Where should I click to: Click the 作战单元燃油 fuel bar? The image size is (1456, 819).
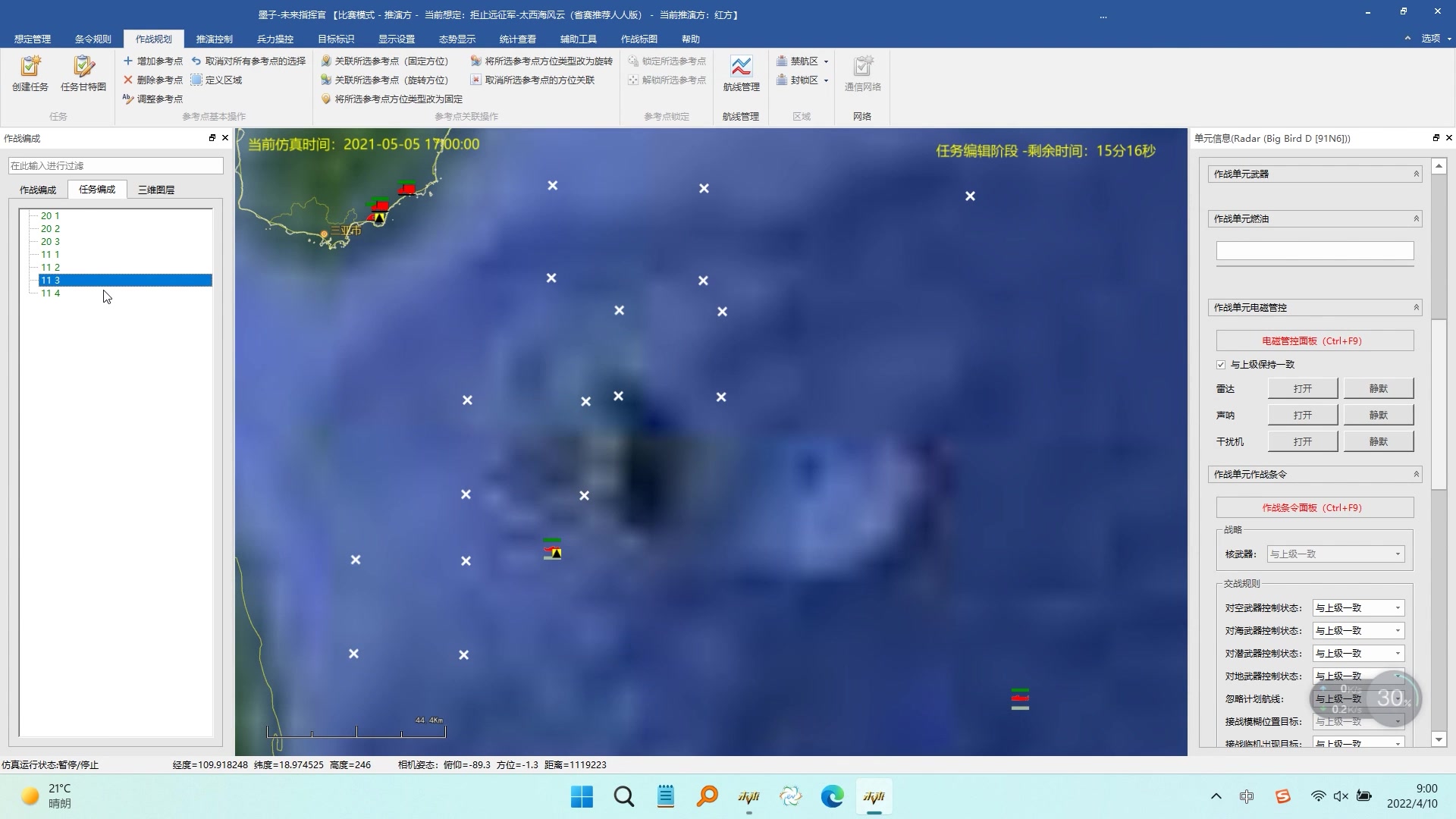click(x=1315, y=251)
